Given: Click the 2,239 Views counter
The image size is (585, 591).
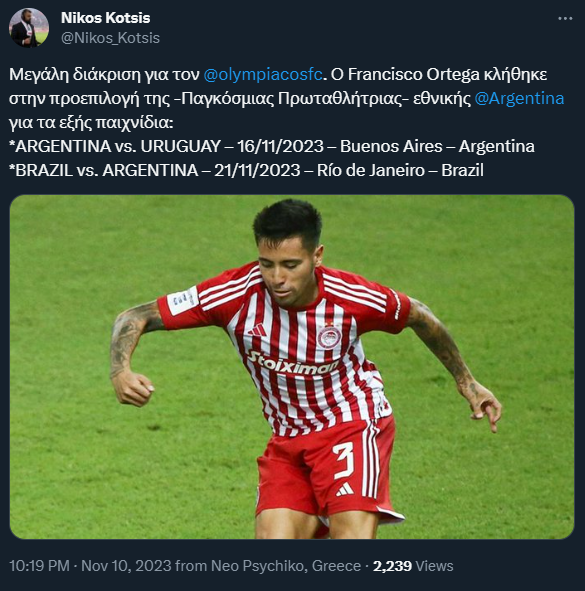Looking at the screenshot, I should 413,566.
